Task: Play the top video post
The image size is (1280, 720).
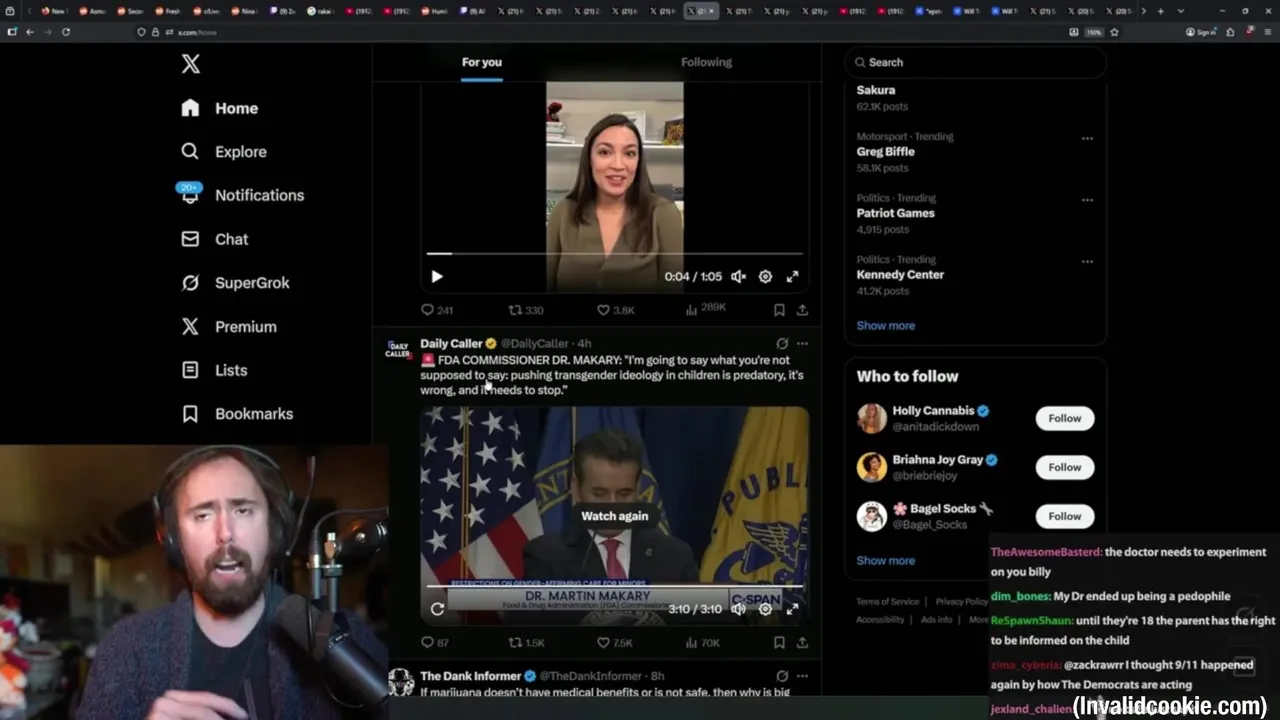Action: (436, 277)
